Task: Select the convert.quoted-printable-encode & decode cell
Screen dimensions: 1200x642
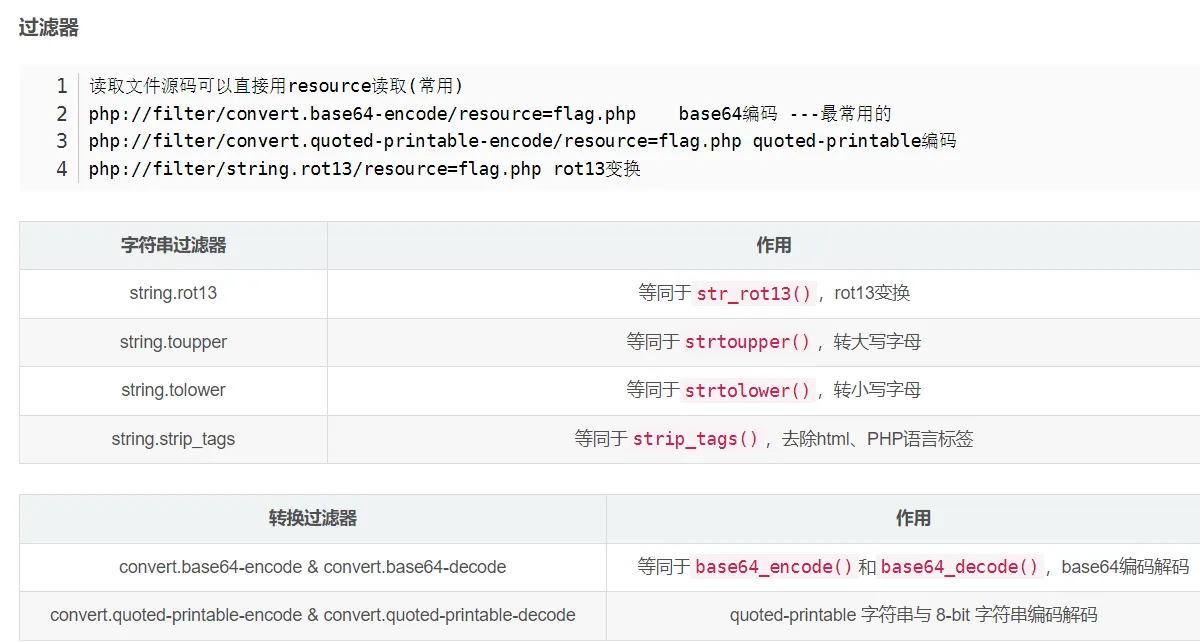Action: pos(312,615)
